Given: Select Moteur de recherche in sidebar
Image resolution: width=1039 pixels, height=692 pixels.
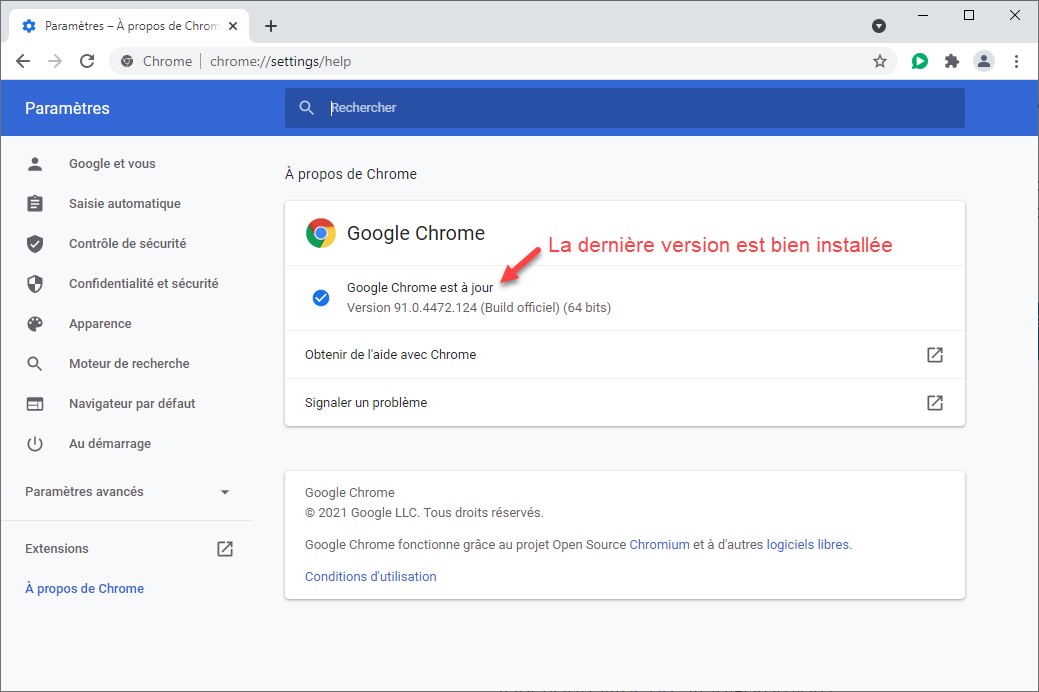Looking at the screenshot, I should [x=129, y=364].
